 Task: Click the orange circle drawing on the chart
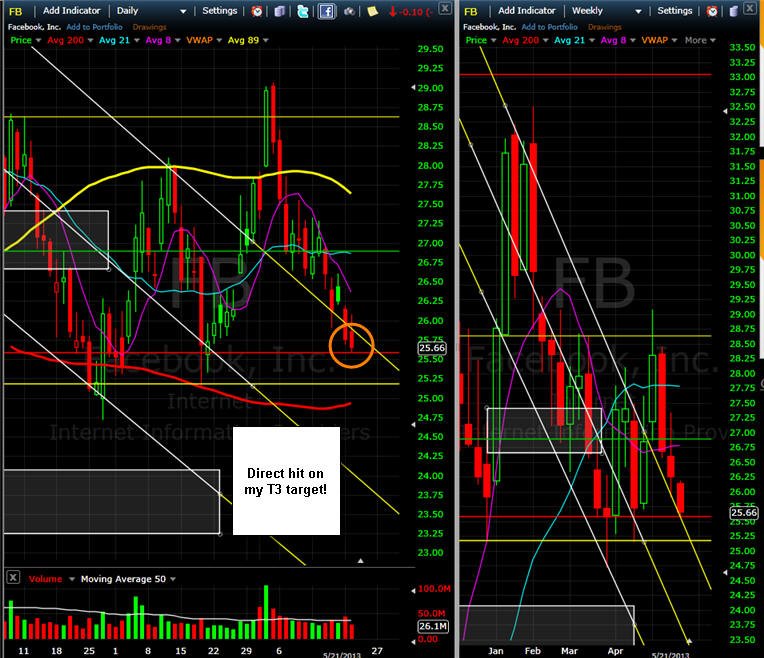click(x=351, y=345)
